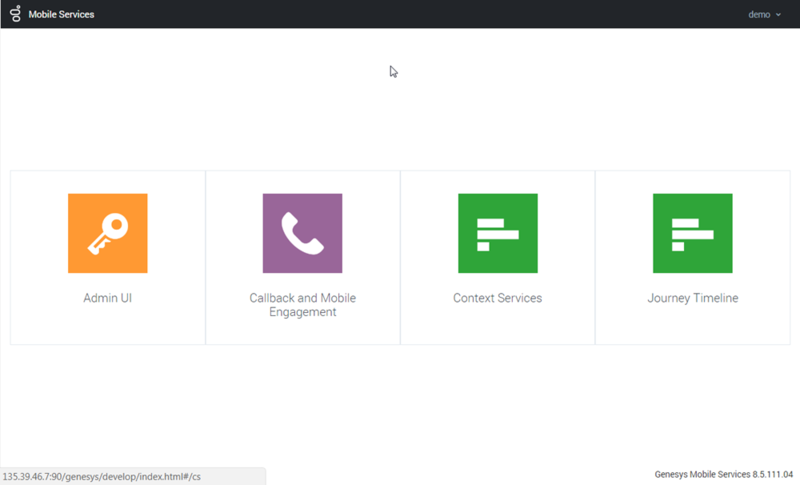The image size is (800, 485).
Task: Click blank space below the Journey Timeline label
Action: (692, 328)
